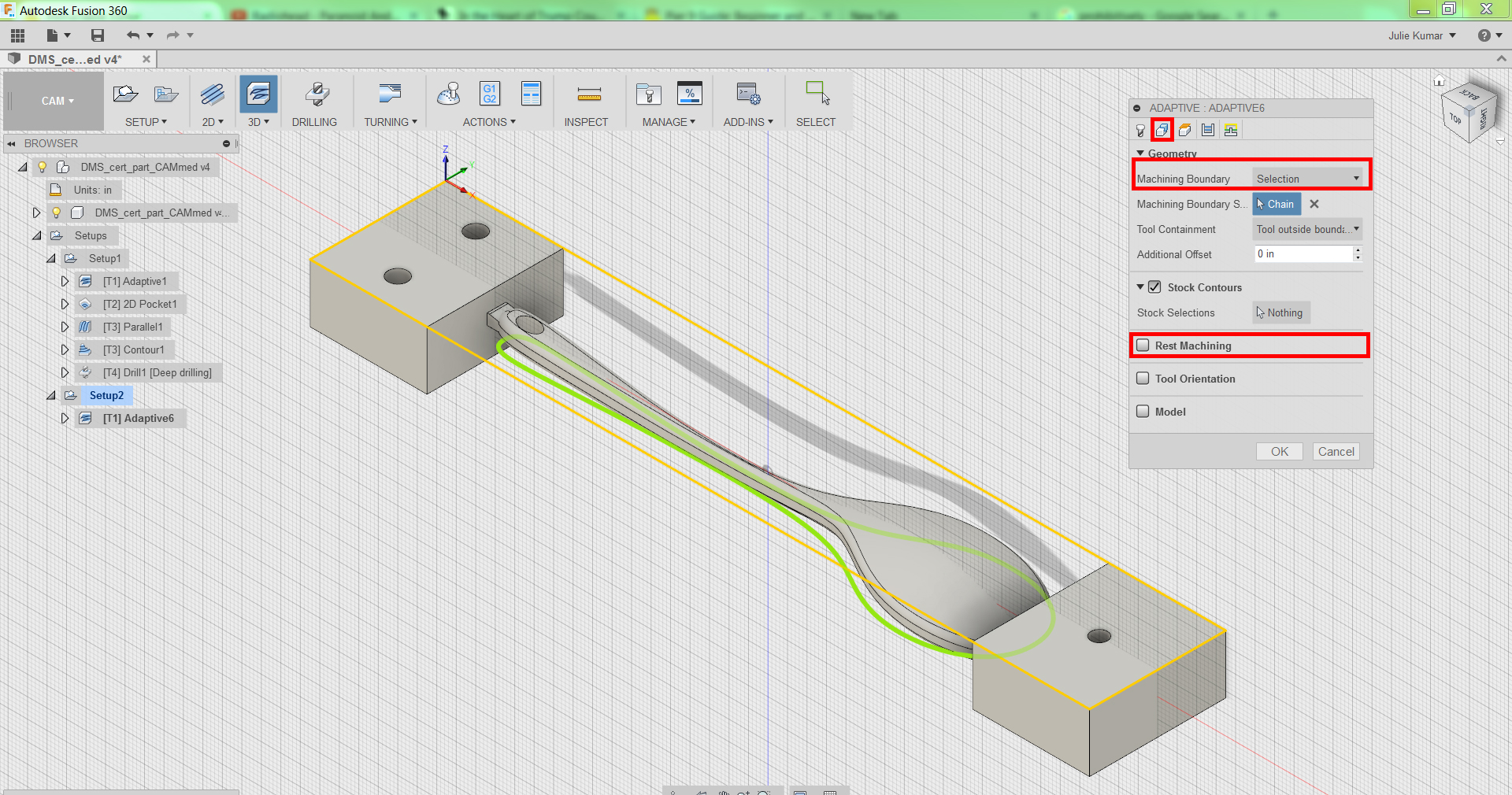Screen dimensions: 1512x795
Task: Open the data panel grid icon
Action: (x=17, y=35)
